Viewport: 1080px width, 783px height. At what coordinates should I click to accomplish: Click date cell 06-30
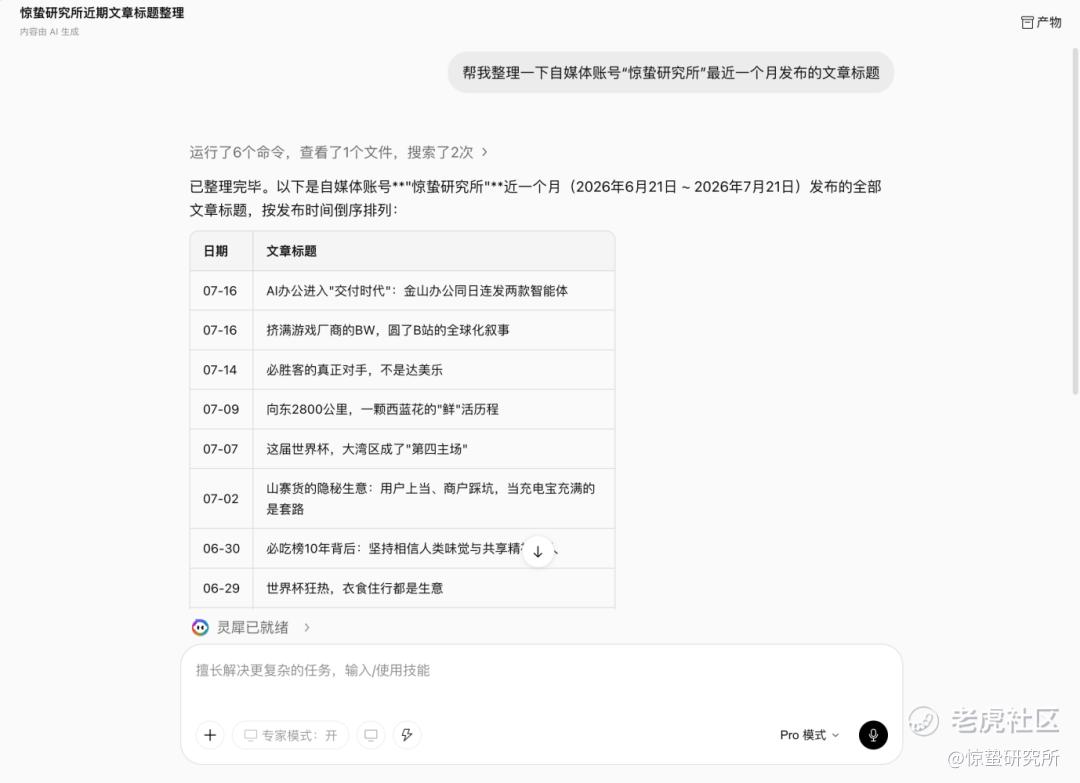pos(221,549)
